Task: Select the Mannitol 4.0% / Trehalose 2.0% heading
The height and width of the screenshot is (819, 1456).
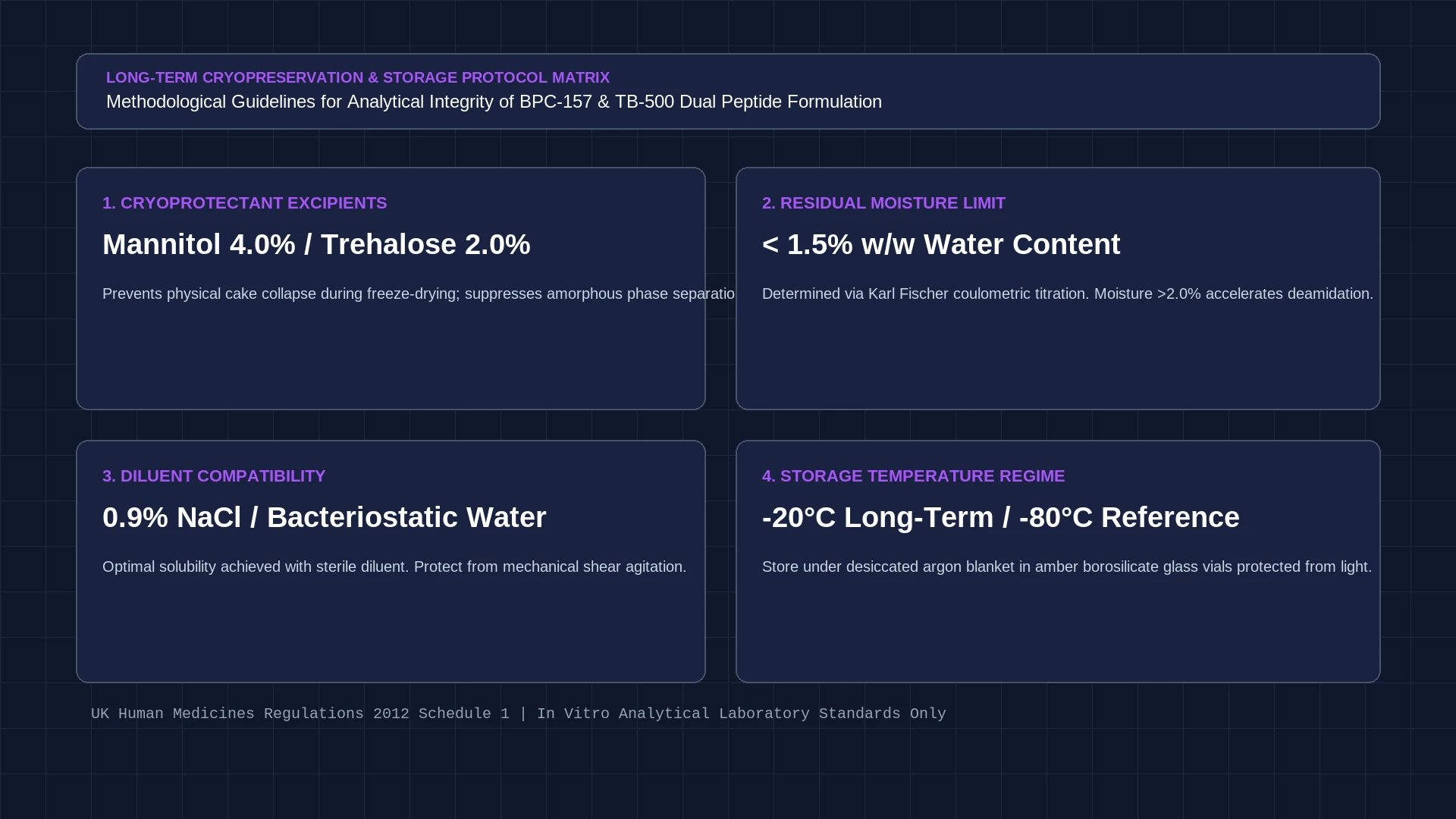Action: tap(316, 244)
